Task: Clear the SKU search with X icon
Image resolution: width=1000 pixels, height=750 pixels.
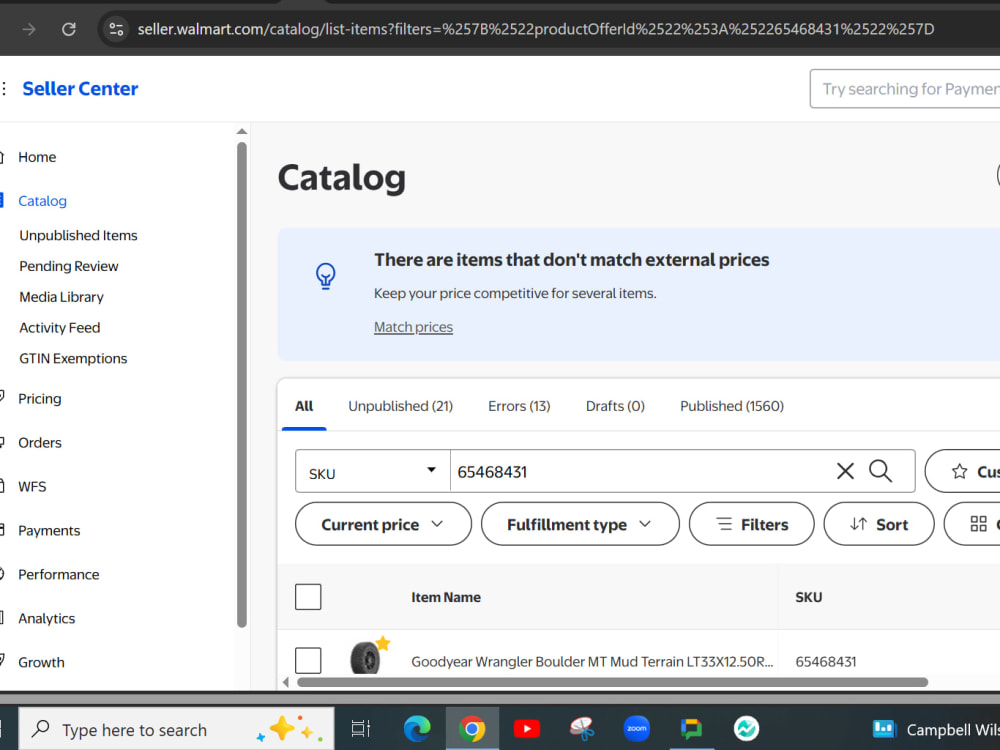Action: coord(845,471)
